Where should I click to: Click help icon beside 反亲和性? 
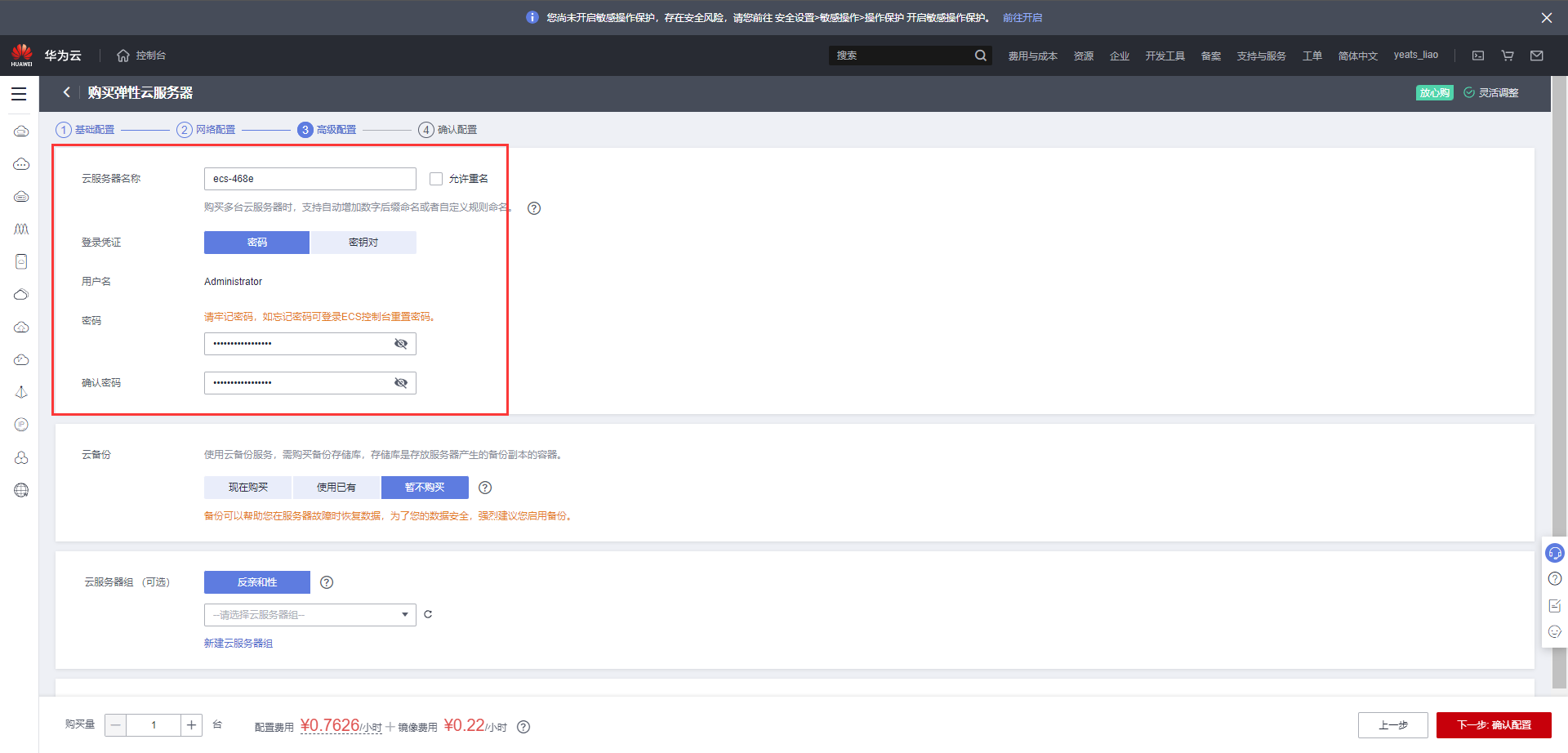(x=327, y=582)
